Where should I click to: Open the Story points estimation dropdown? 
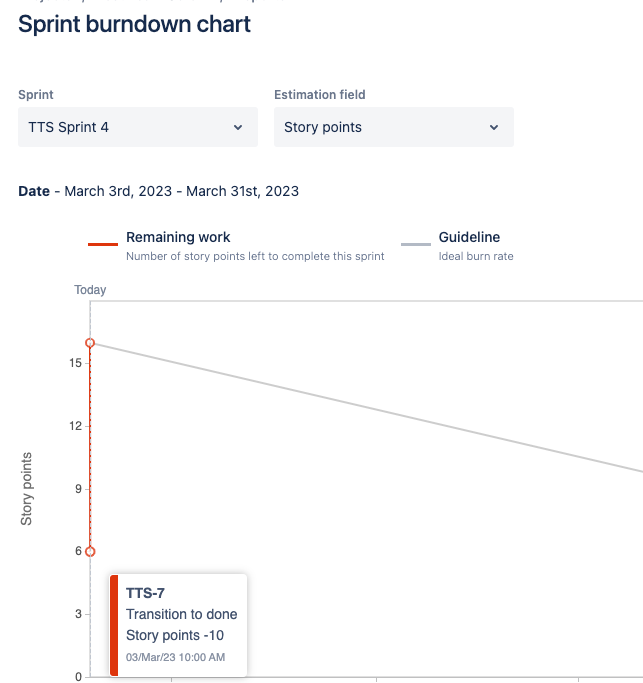point(394,127)
